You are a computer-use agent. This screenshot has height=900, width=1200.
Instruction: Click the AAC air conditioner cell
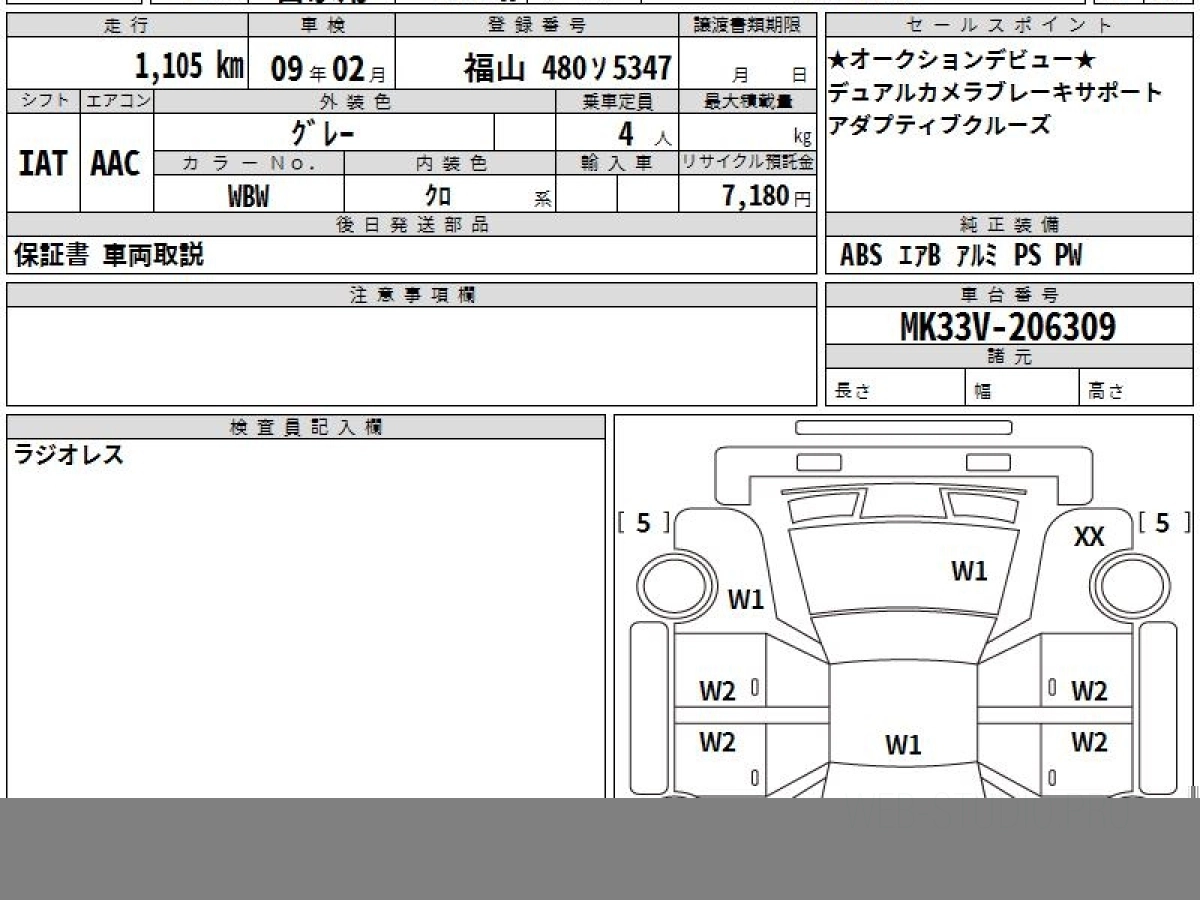coord(116,164)
